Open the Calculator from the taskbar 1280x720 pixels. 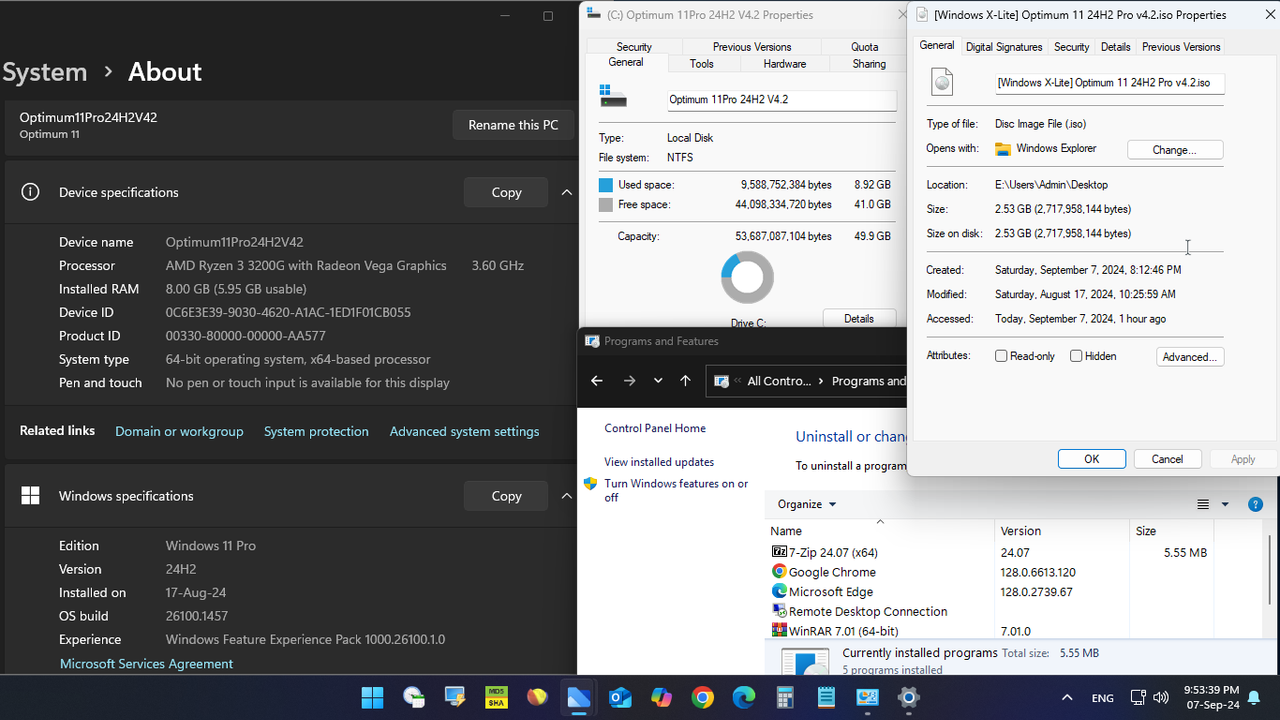pos(785,697)
